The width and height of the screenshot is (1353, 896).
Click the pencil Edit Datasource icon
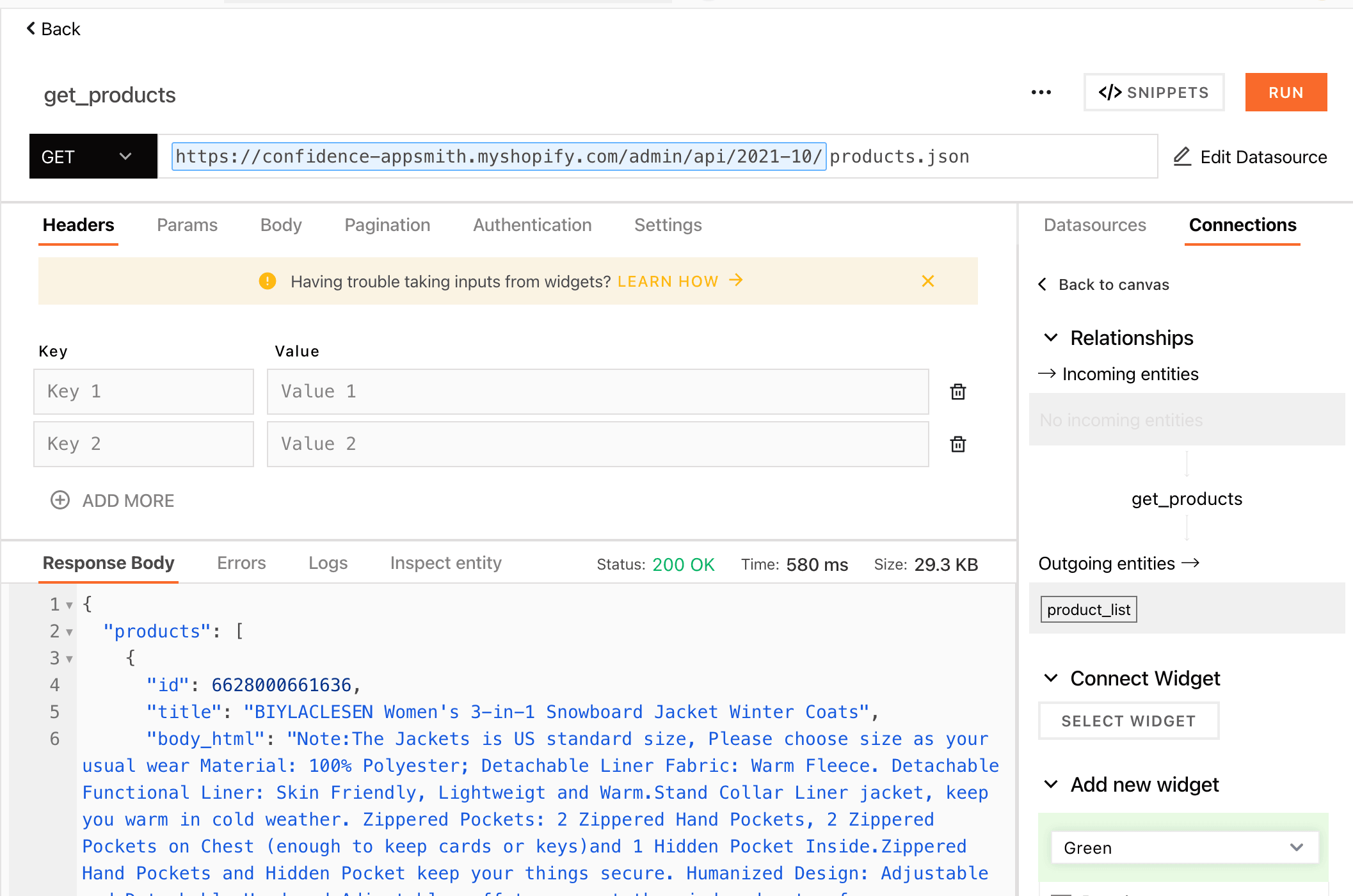[x=1182, y=157]
